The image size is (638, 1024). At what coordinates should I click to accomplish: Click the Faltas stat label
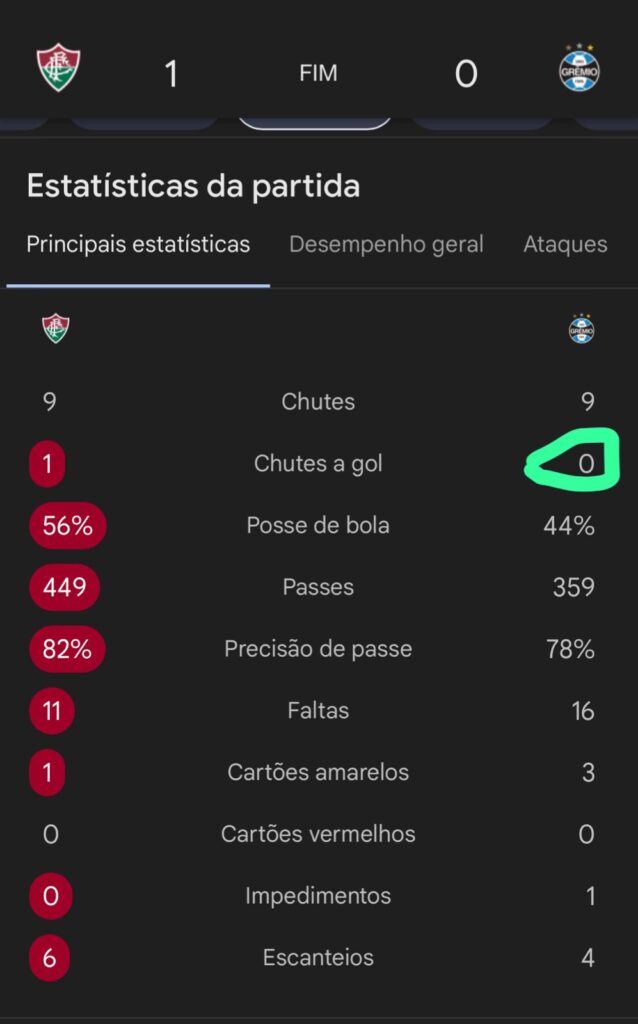318,711
